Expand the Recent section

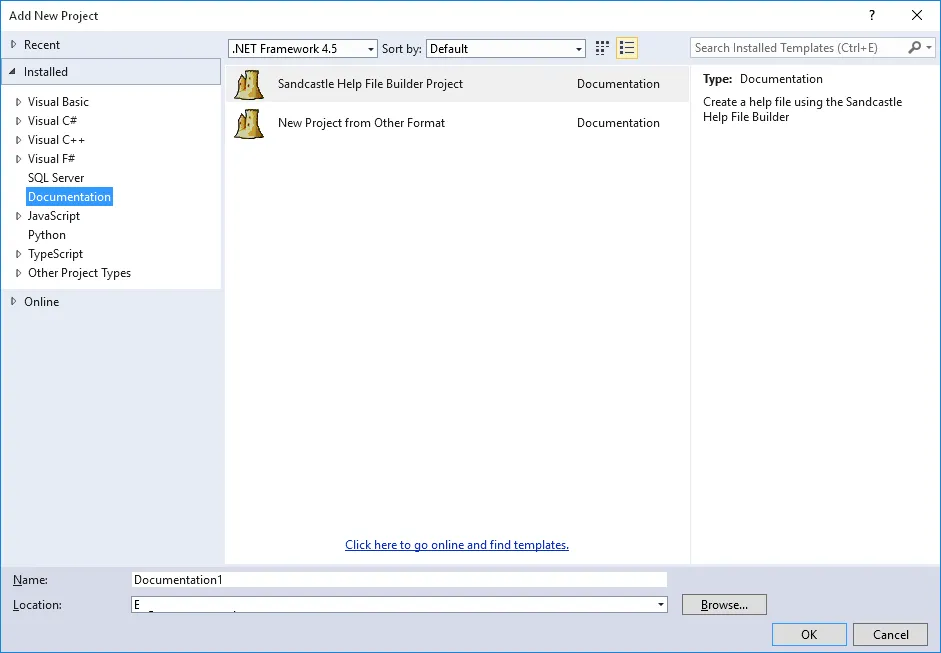(13, 44)
